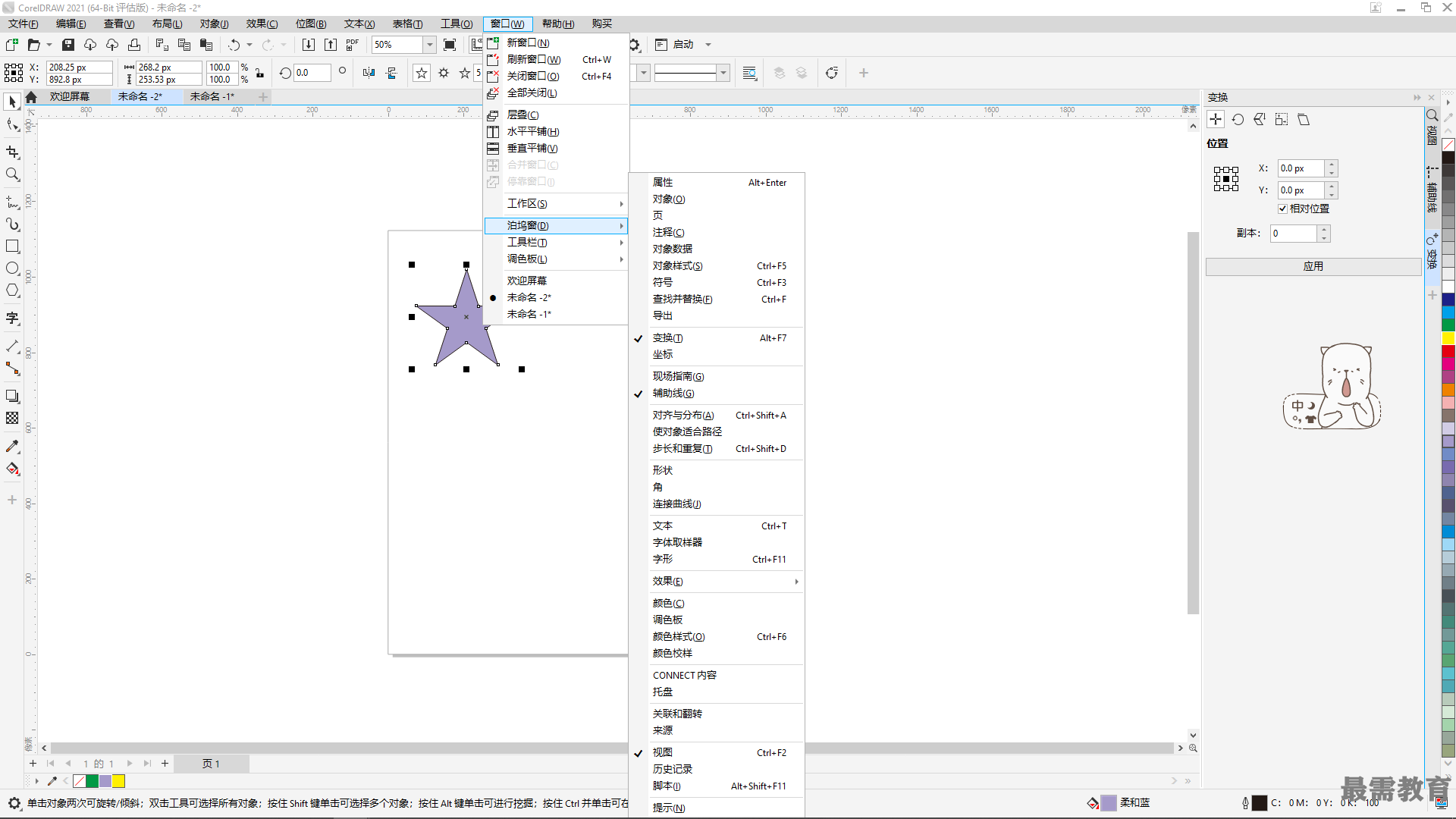The image size is (1456, 819).
Task: Click the Save disk icon
Action: [68, 45]
